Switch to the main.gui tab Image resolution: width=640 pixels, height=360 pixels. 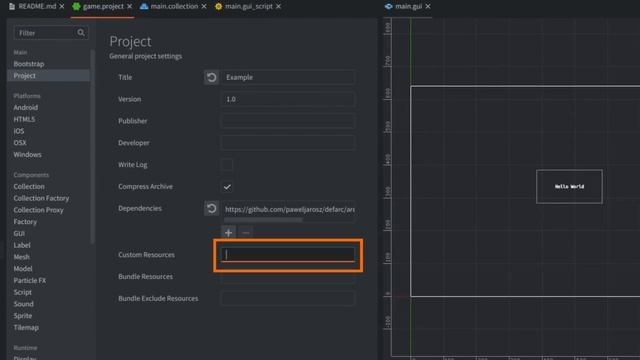pos(409,7)
